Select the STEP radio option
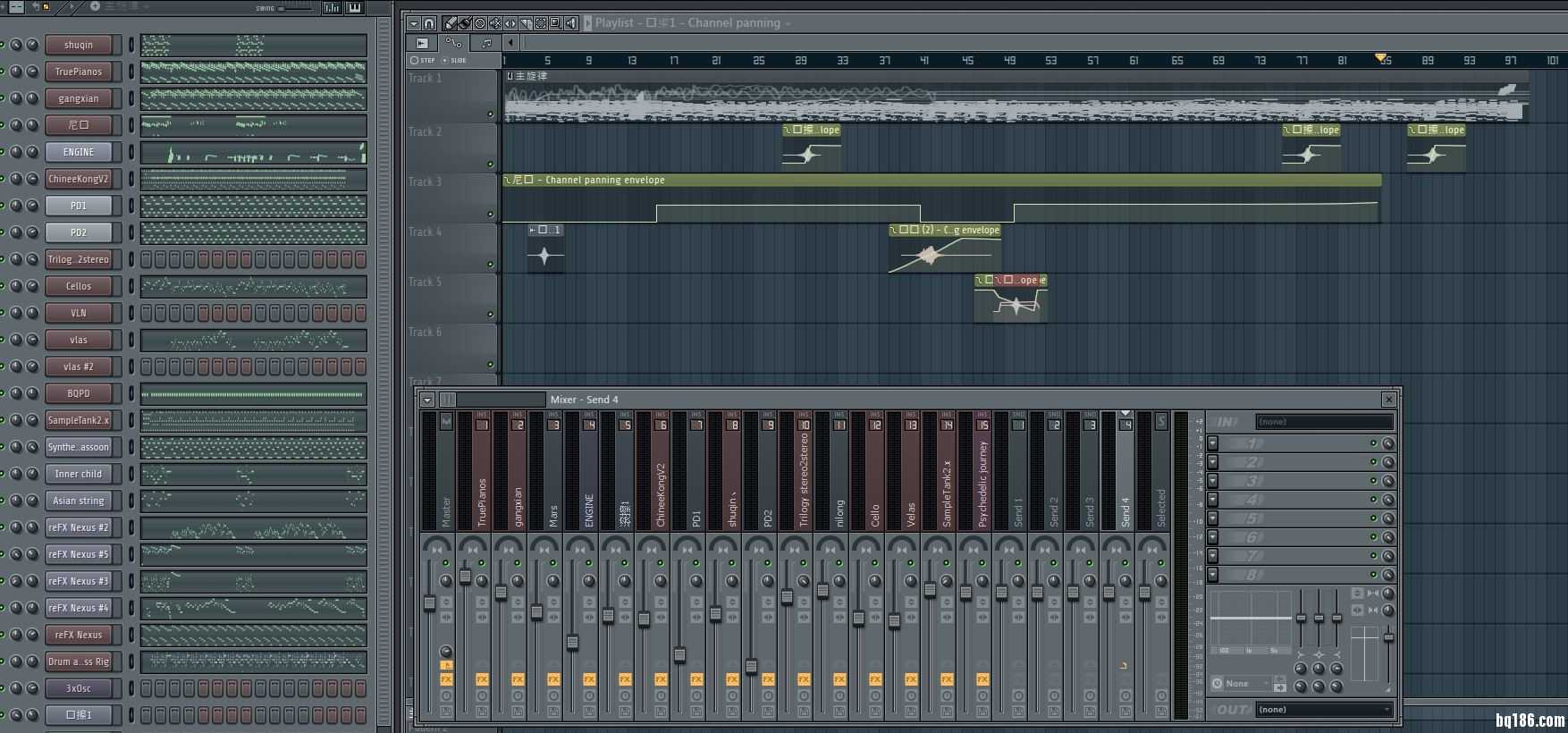 422,60
